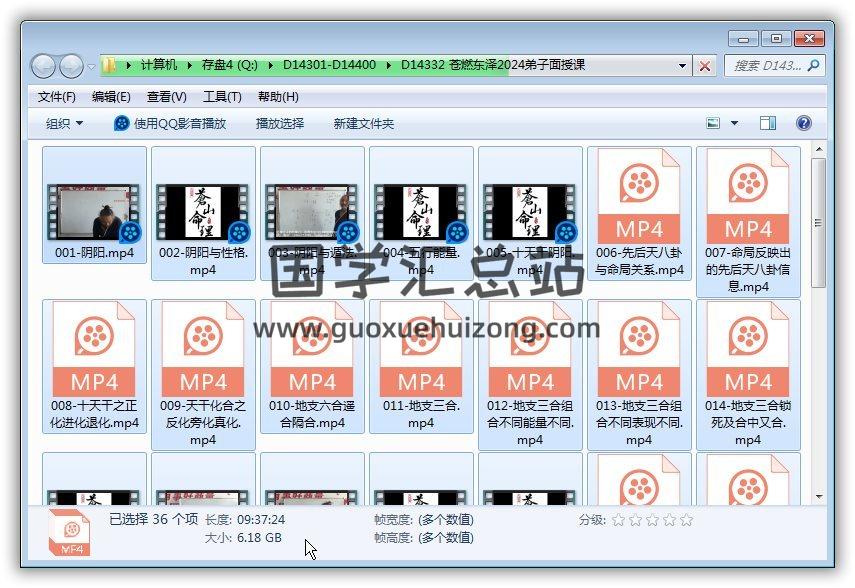Click the 008-十天干之正化进化退化.mp4 file name

click(x=94, y=414)
